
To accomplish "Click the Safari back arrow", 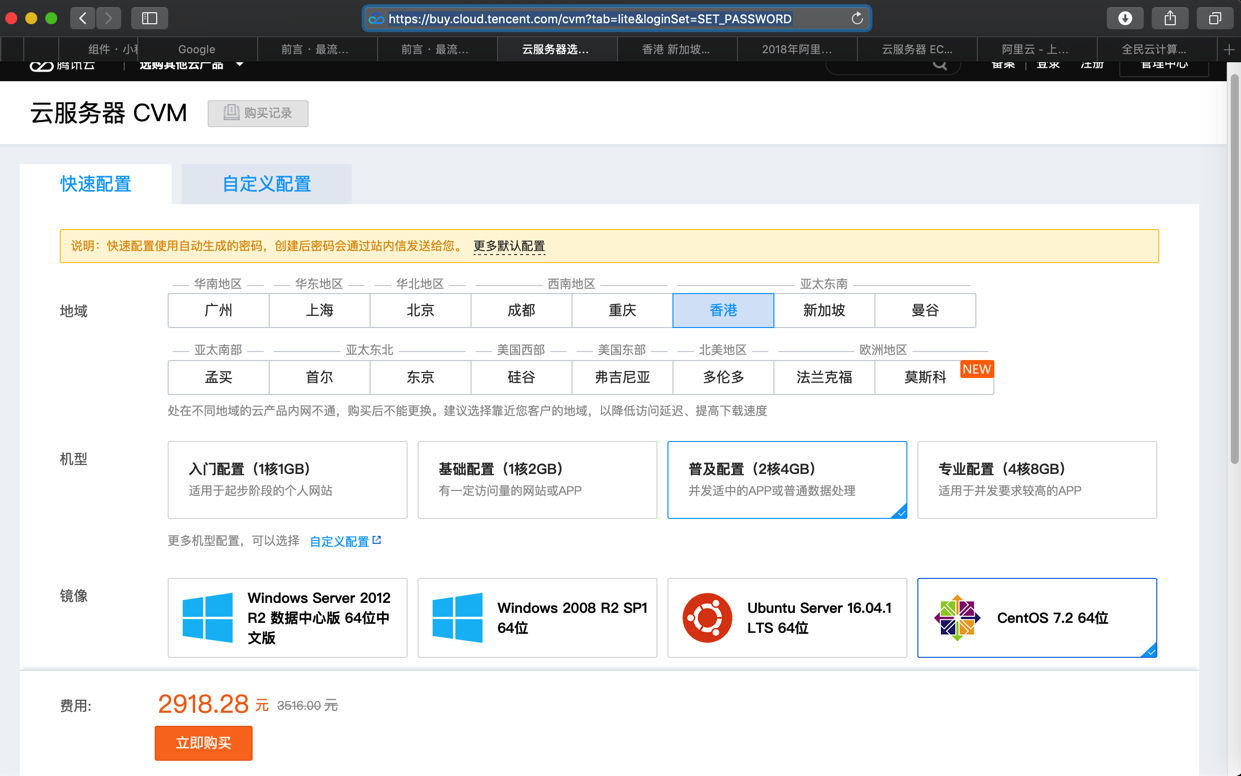I will (83, 18).
